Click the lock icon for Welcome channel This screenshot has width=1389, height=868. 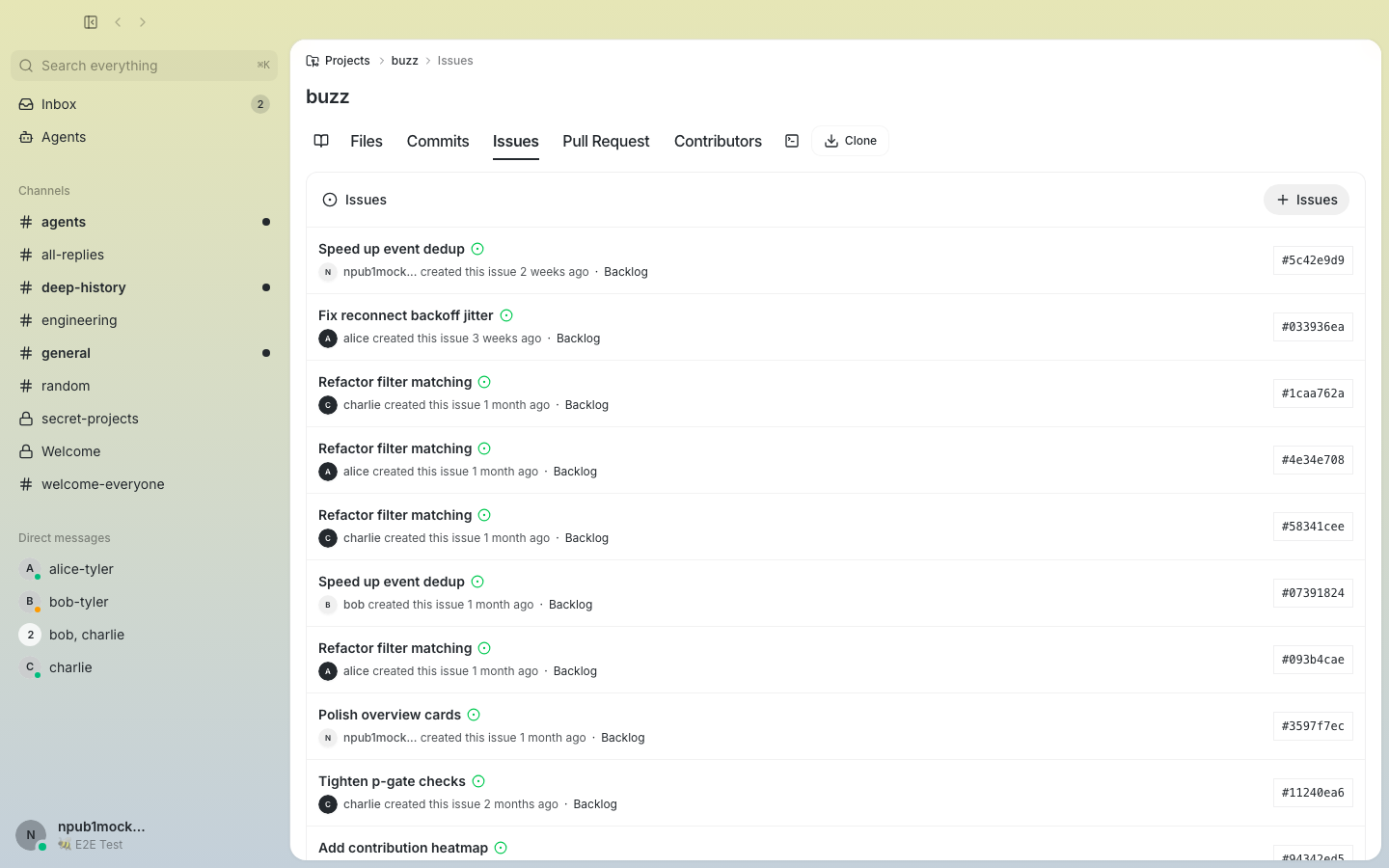[26, 451]
